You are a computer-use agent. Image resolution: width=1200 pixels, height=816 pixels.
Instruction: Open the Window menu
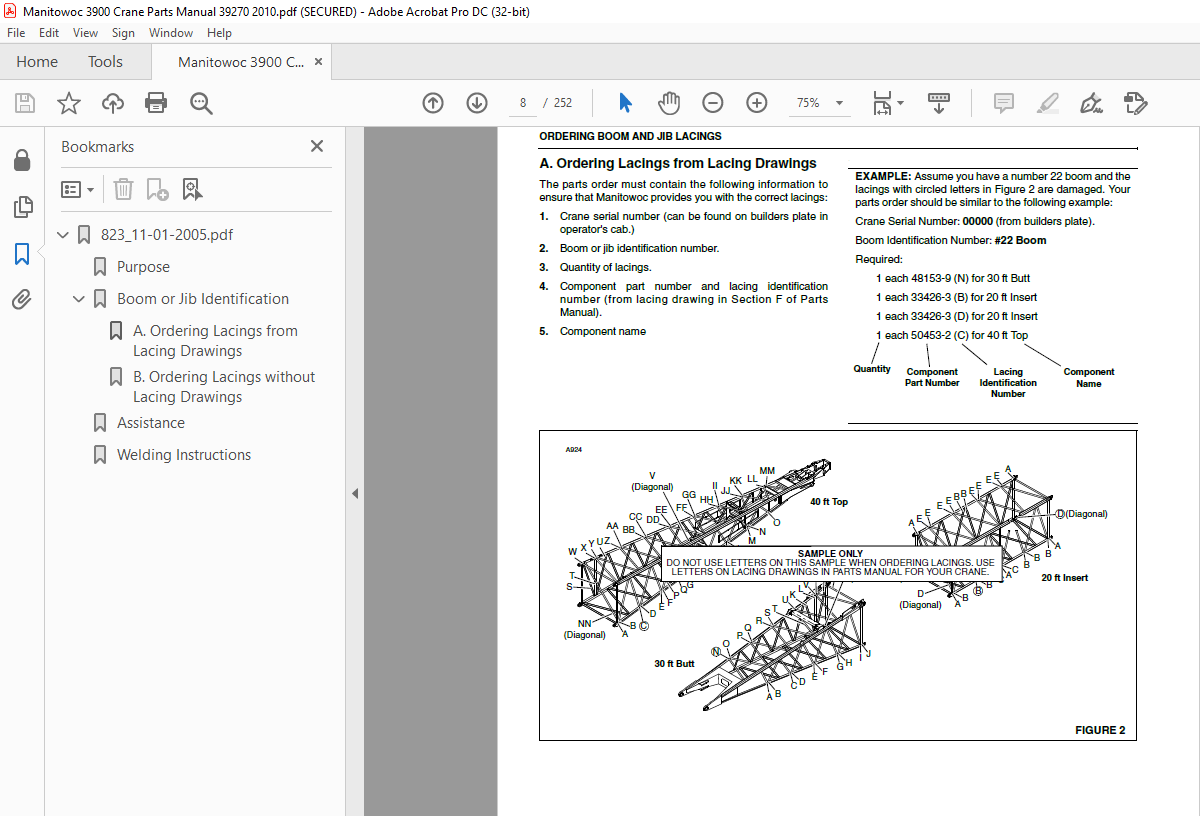tap(171, 33)
